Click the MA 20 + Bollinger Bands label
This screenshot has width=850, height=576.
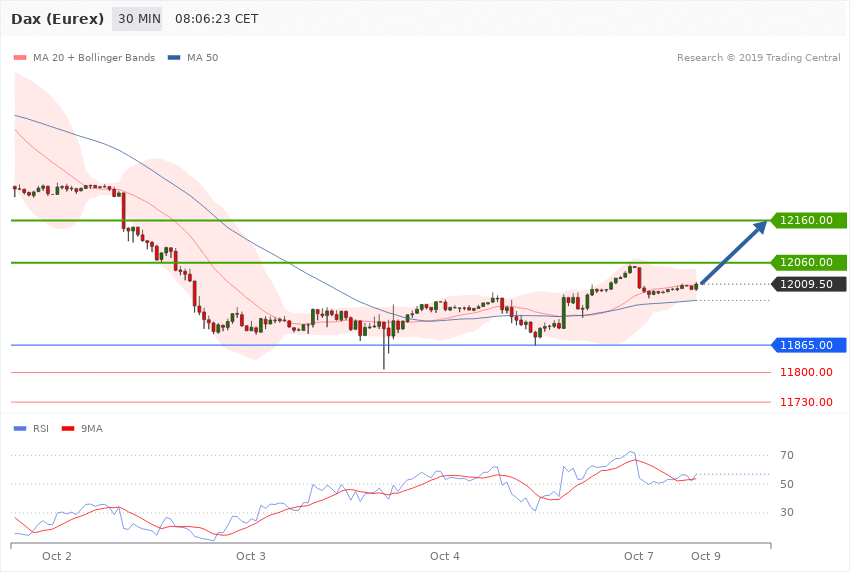94,57
